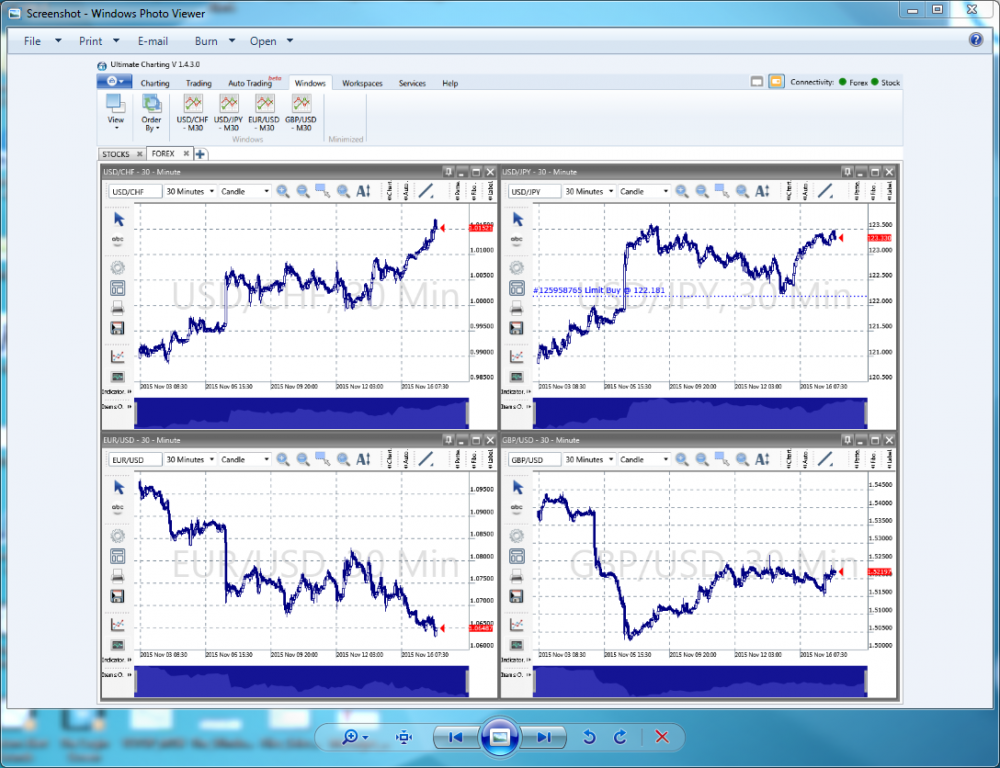The height and width of the screenshot is (768, 1000).
Task: Open Photo Viewer Print menu
Action: click(90, 41)
